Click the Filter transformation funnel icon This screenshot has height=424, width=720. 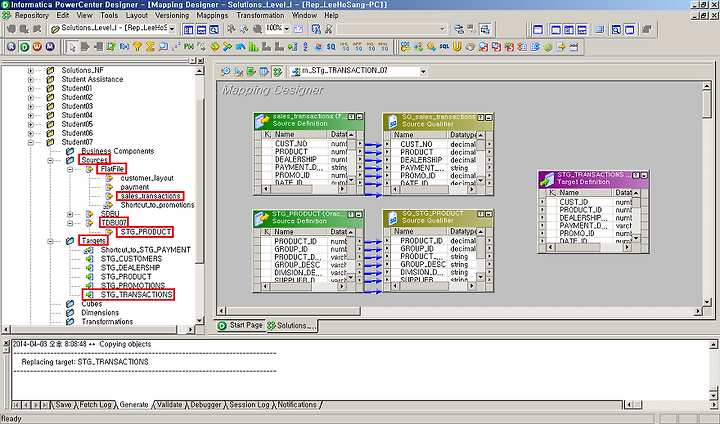[137, 46]
